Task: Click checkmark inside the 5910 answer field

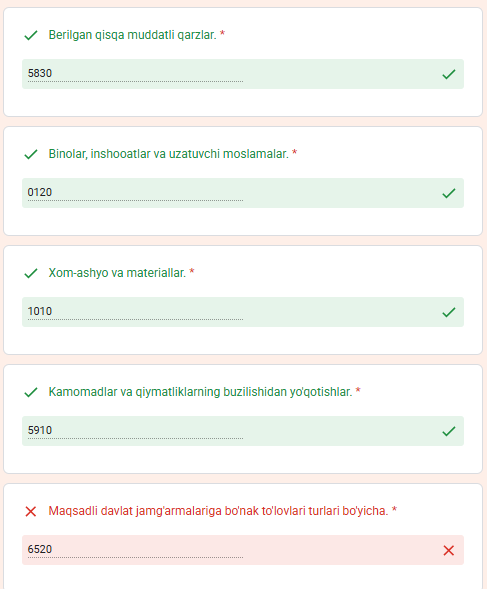Action: [449, 431]
